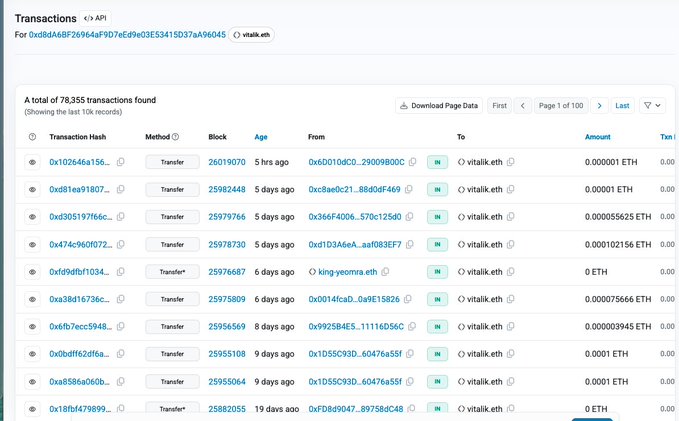
Task: Click Download Page Data button
Action: coord(439,106)
